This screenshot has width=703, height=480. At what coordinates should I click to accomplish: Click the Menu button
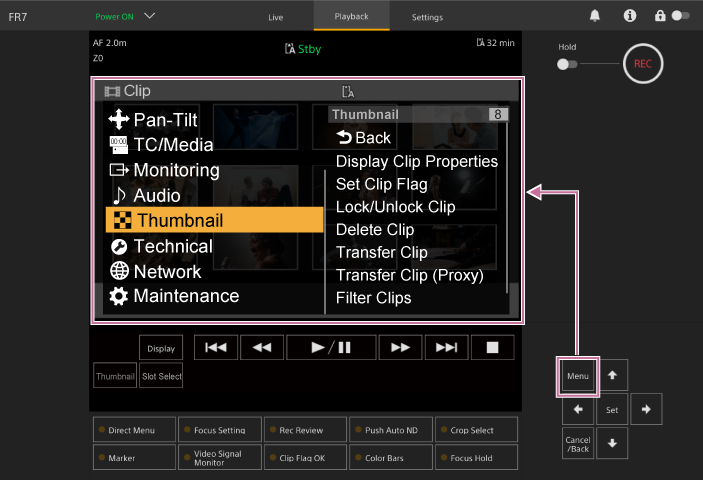point(577,377)
